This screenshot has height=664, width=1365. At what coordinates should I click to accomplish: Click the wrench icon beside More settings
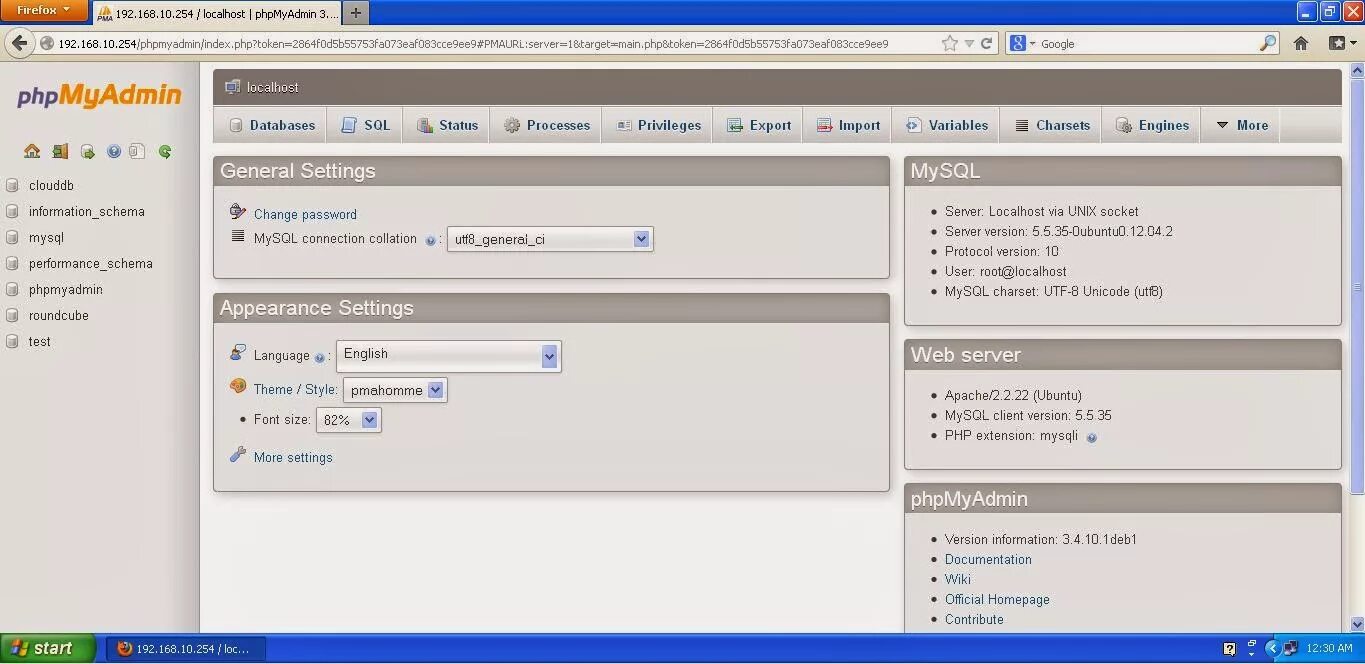click(x=237, y=455)
